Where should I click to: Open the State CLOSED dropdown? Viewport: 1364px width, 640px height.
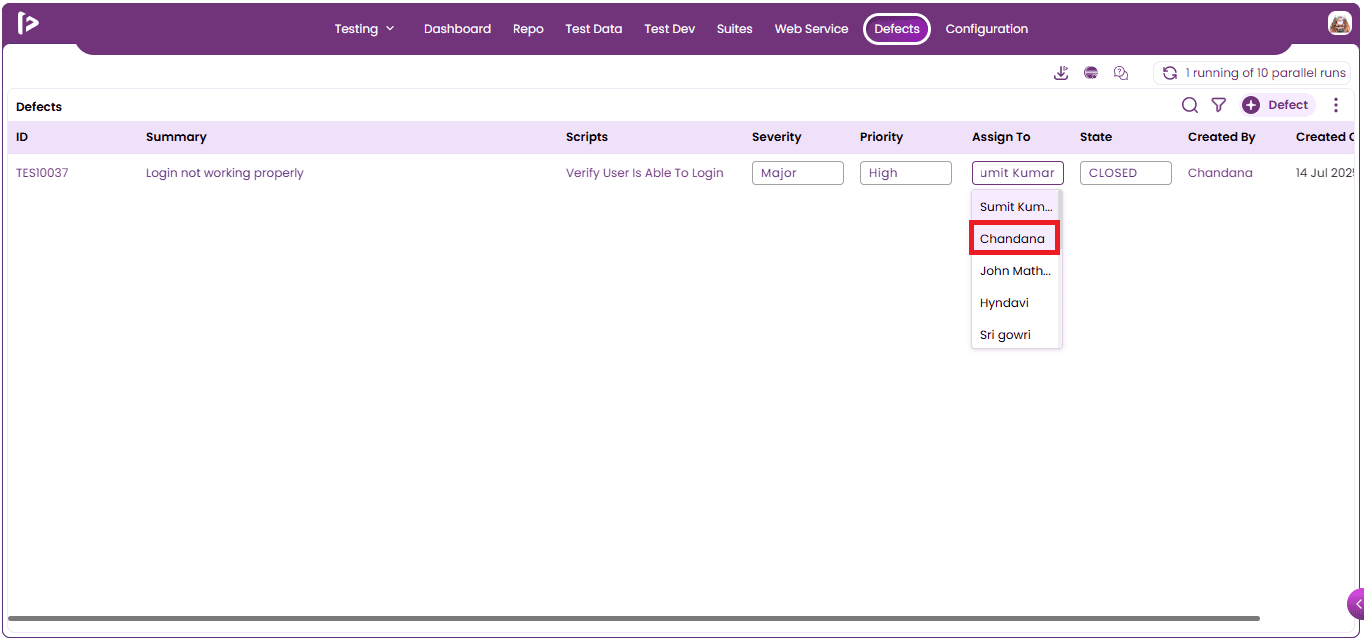[1126, 173]
